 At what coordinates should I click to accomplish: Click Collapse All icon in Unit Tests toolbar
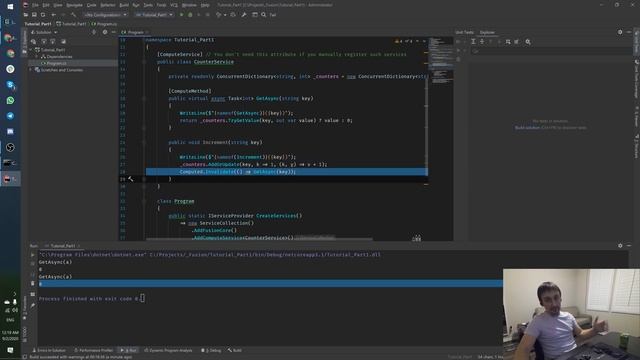click(x=482, y=42)
